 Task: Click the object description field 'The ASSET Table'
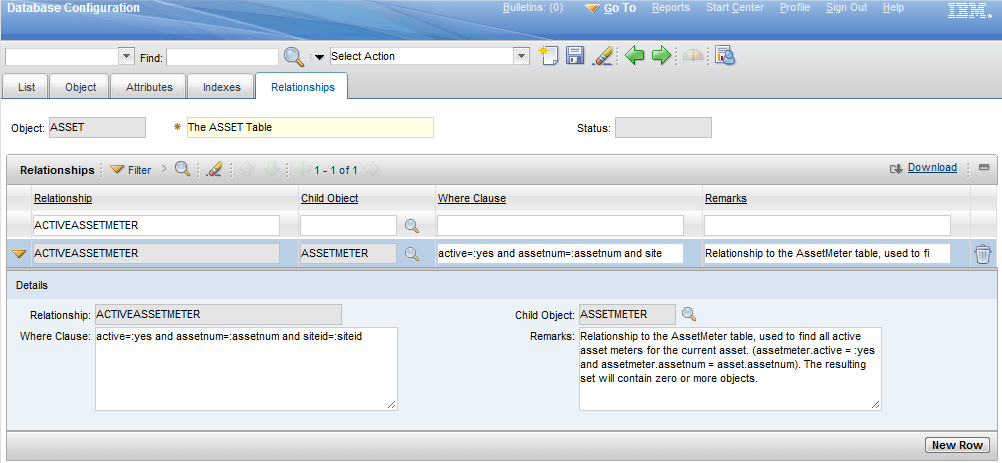(310, 128)
